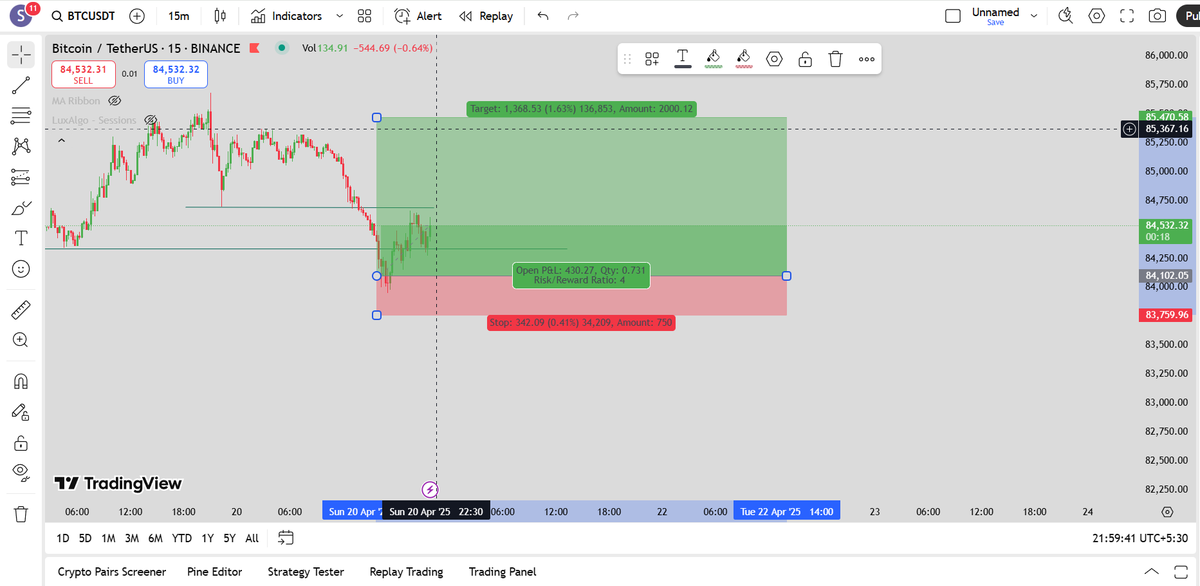Viewport: 1200px width, 586px height.
Task: Select the YTD date range
Action: [x=182, y=538]
